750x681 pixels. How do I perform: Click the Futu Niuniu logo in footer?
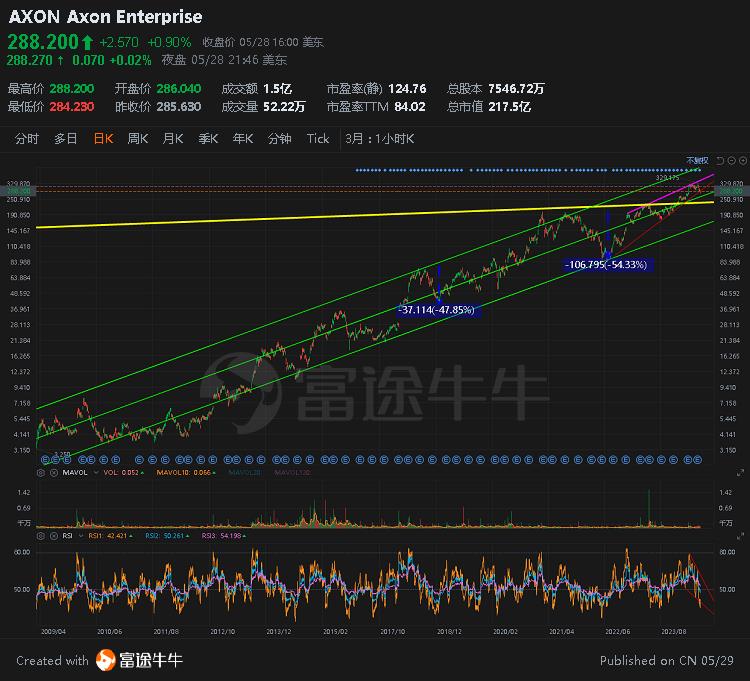139,660
